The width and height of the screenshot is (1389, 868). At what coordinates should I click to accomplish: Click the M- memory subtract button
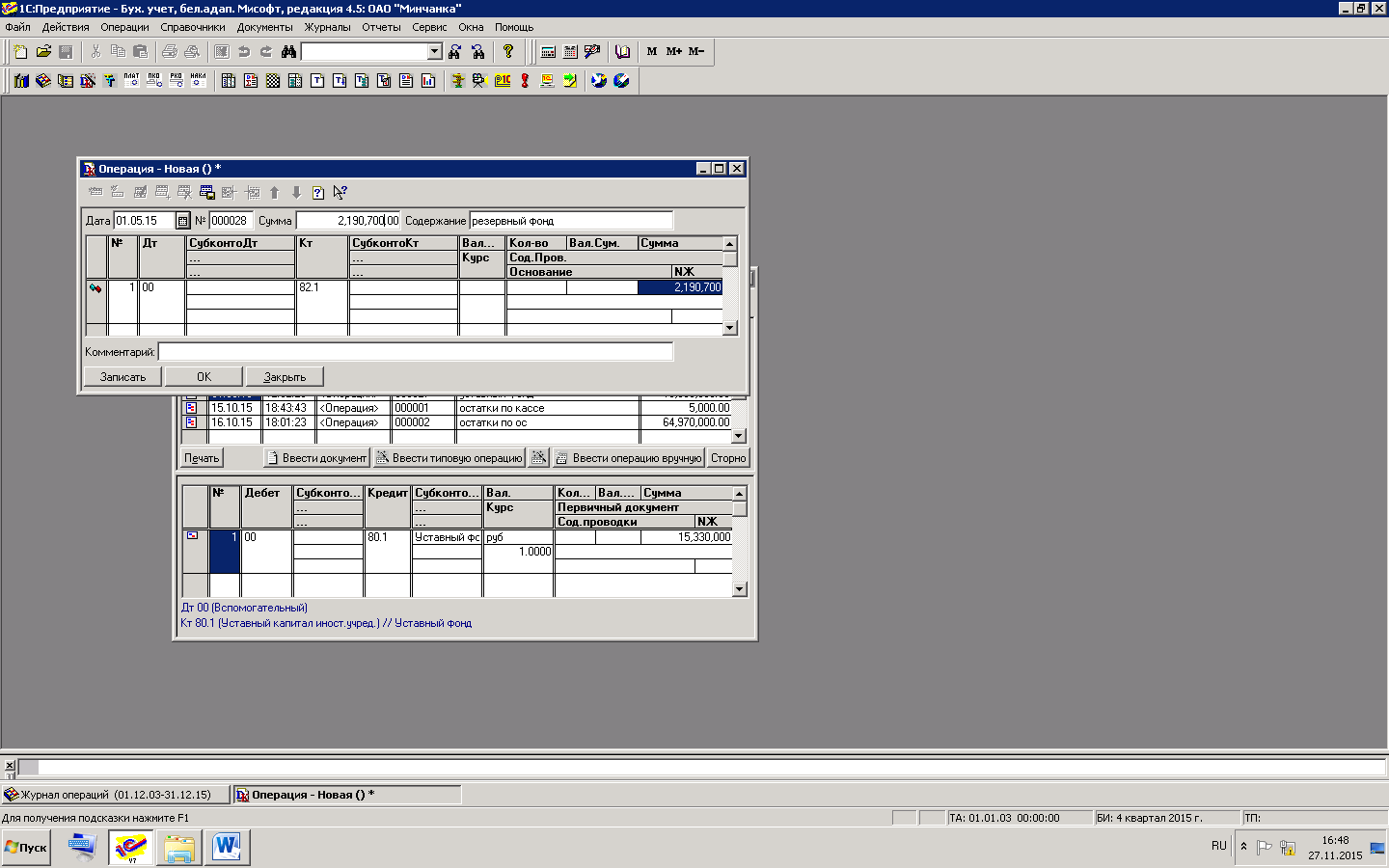point(696,51)
